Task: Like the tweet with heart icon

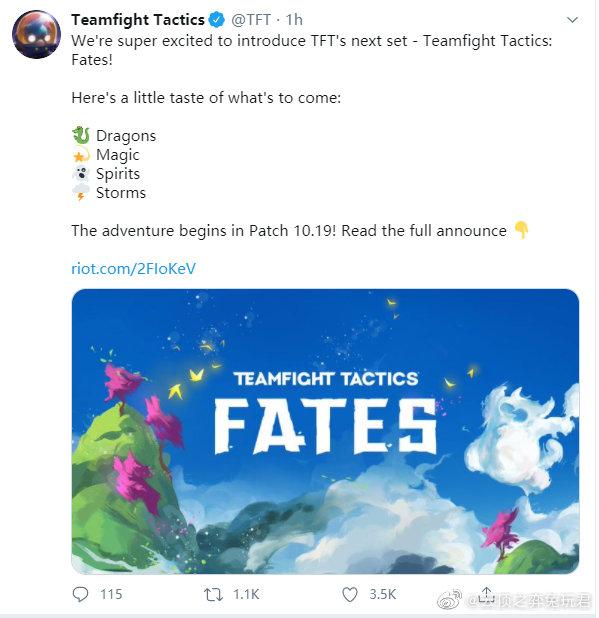Action: click(350, 594)
